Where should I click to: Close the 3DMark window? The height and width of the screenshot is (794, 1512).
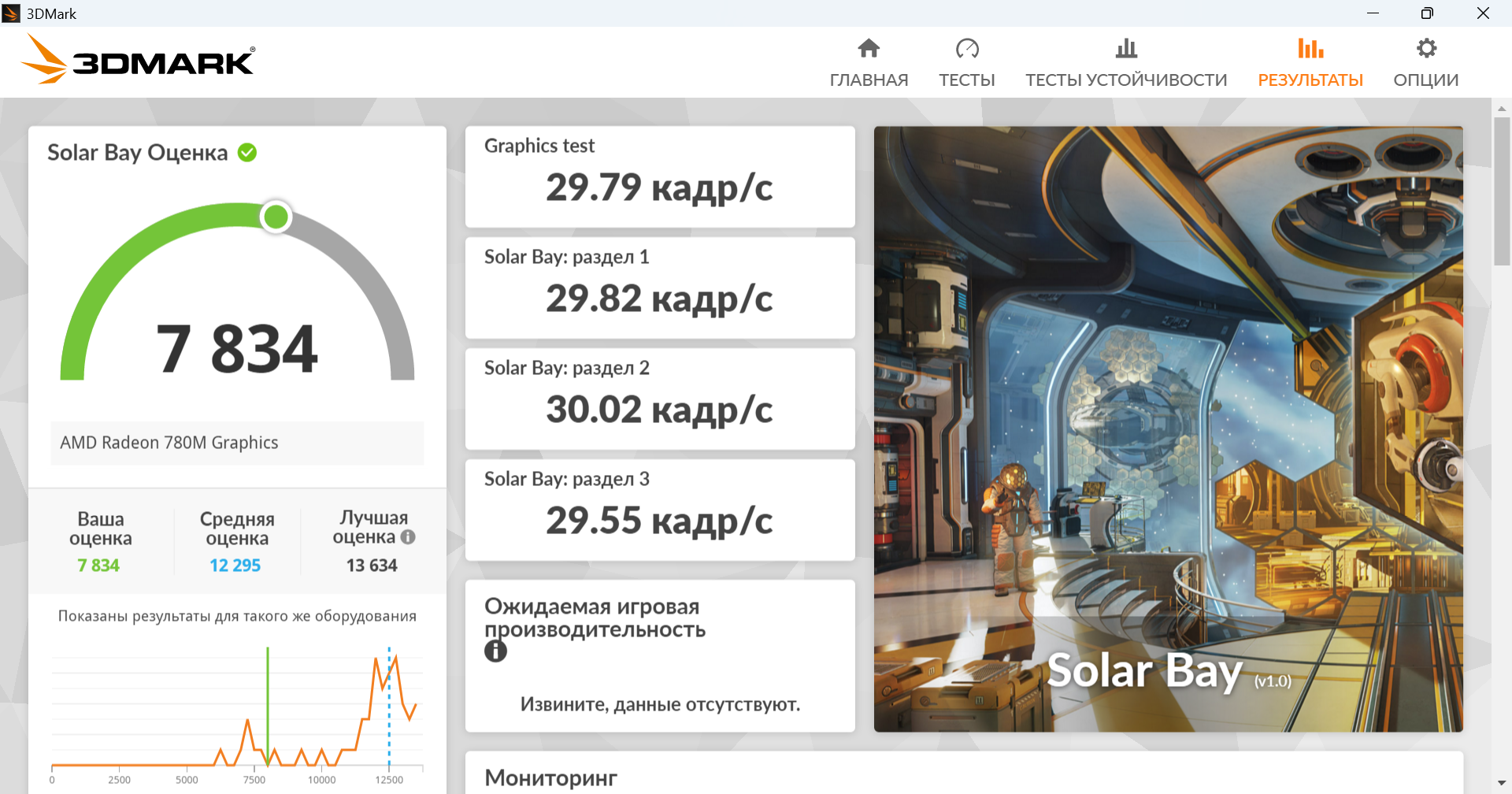tap(1483, 13)
